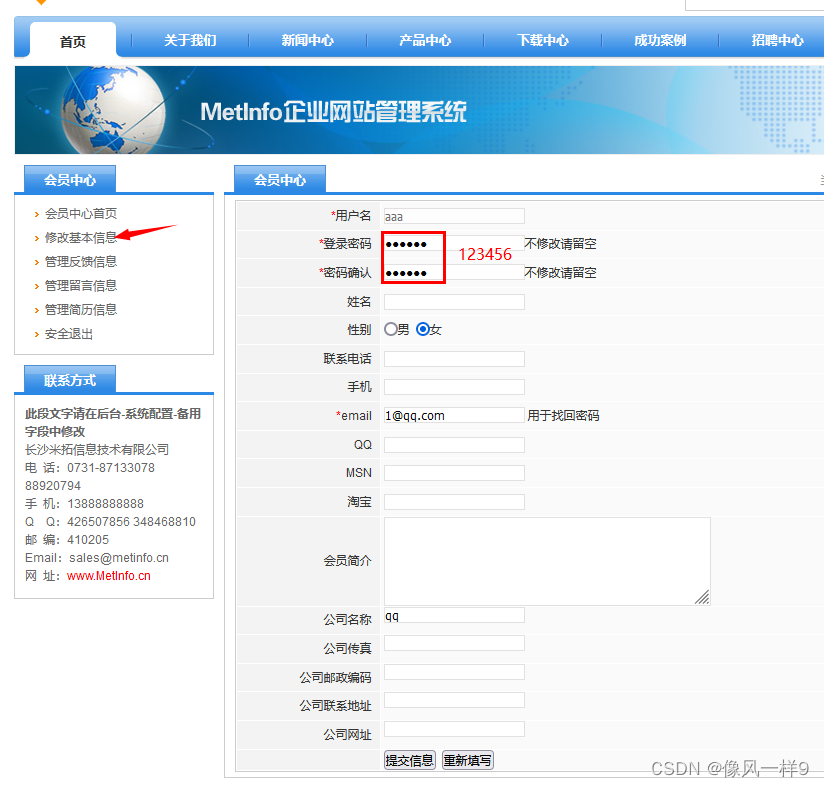Click the 公司传真 input field
Screen dimensions: 824x787
coord(454,644)
